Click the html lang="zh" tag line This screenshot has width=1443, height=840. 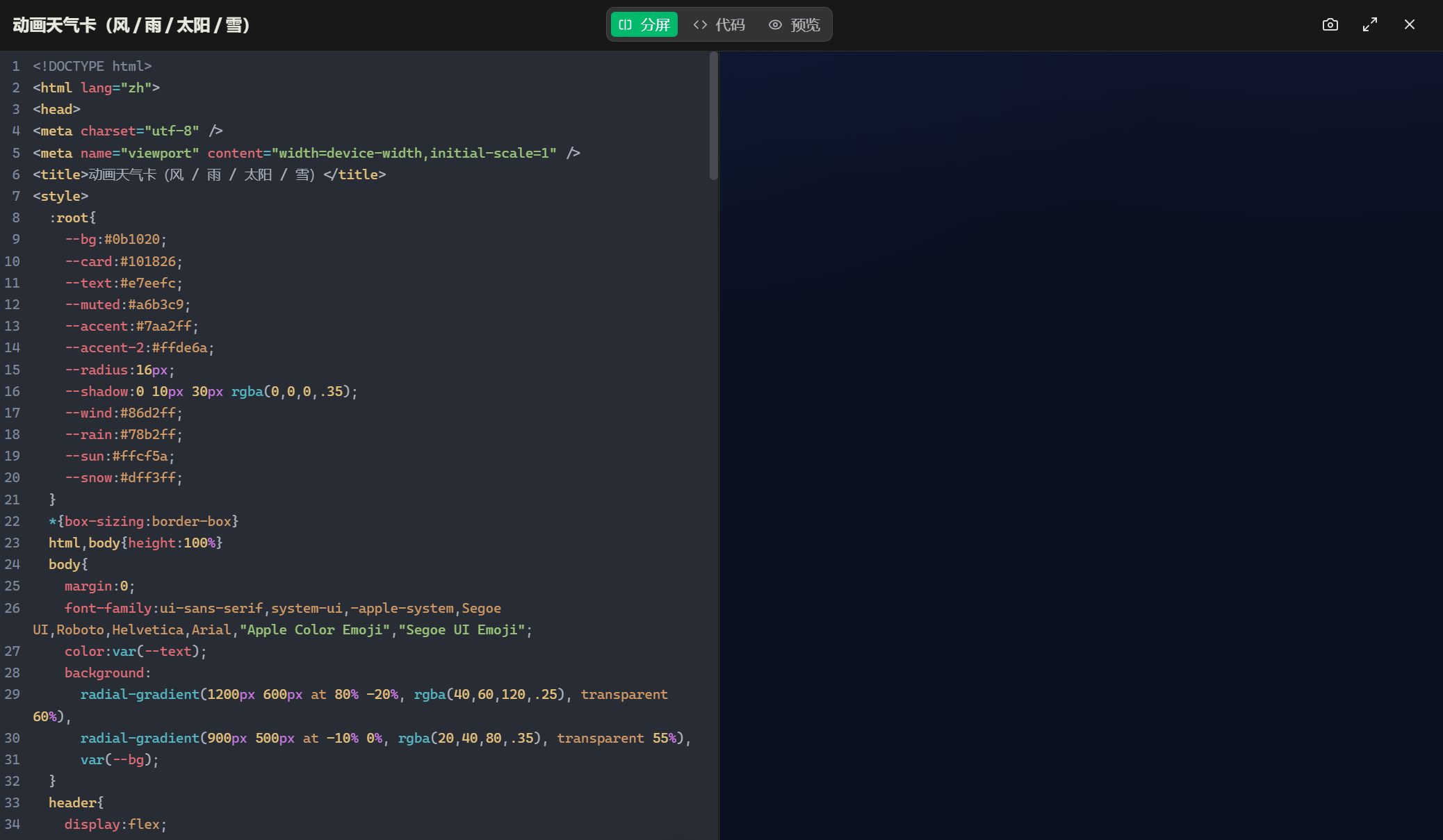96,88
